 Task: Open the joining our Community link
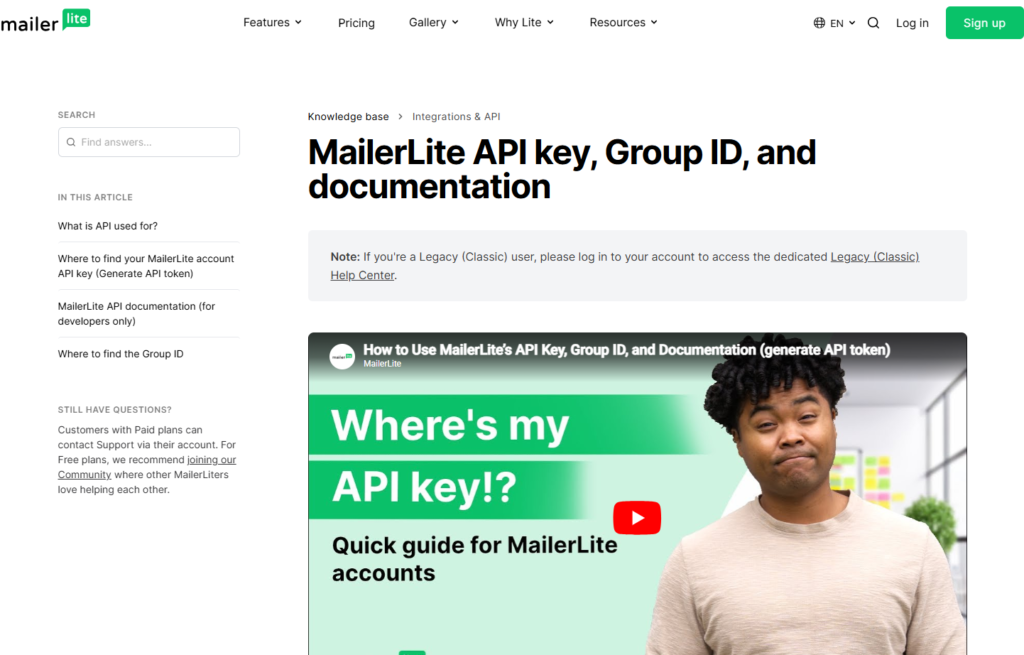click(147, 467)
